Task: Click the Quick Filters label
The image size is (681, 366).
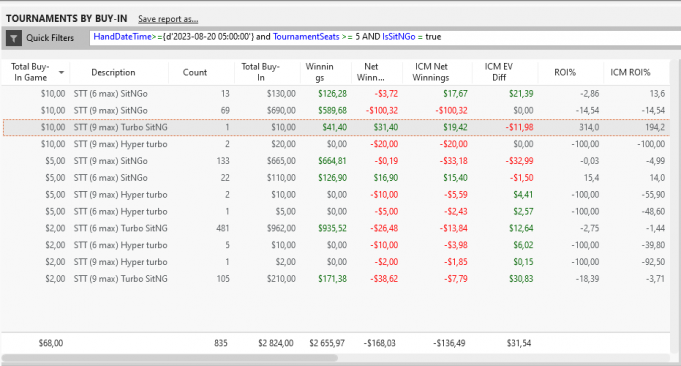Action: click(50, 38)
